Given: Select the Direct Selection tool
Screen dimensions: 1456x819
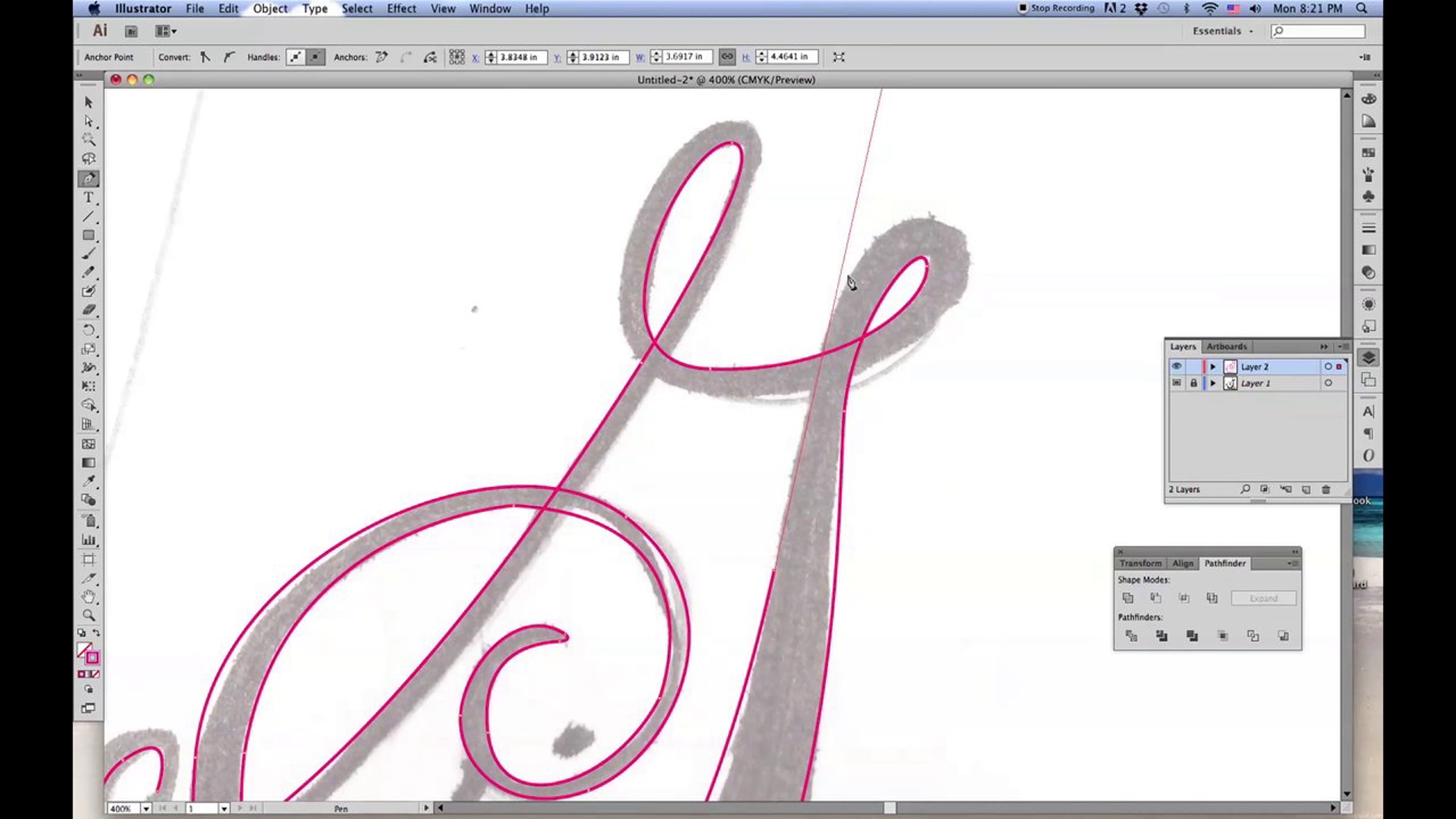Looking at the screenshot, I should coord(89,121).
